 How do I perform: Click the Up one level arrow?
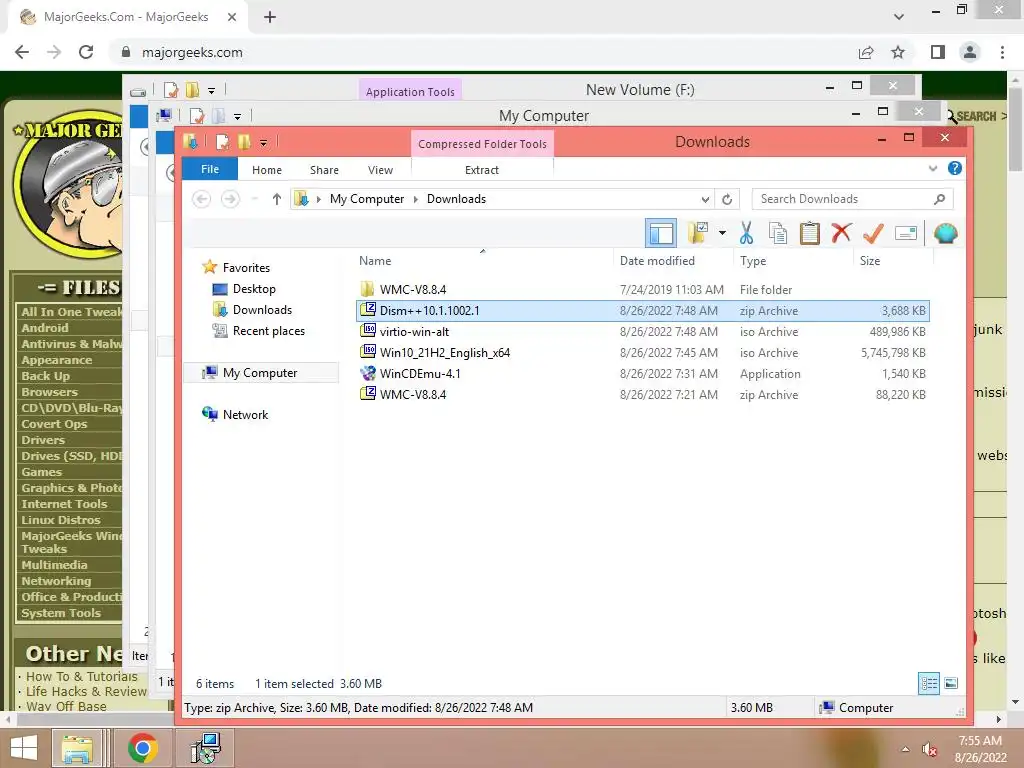pos(276,199)
